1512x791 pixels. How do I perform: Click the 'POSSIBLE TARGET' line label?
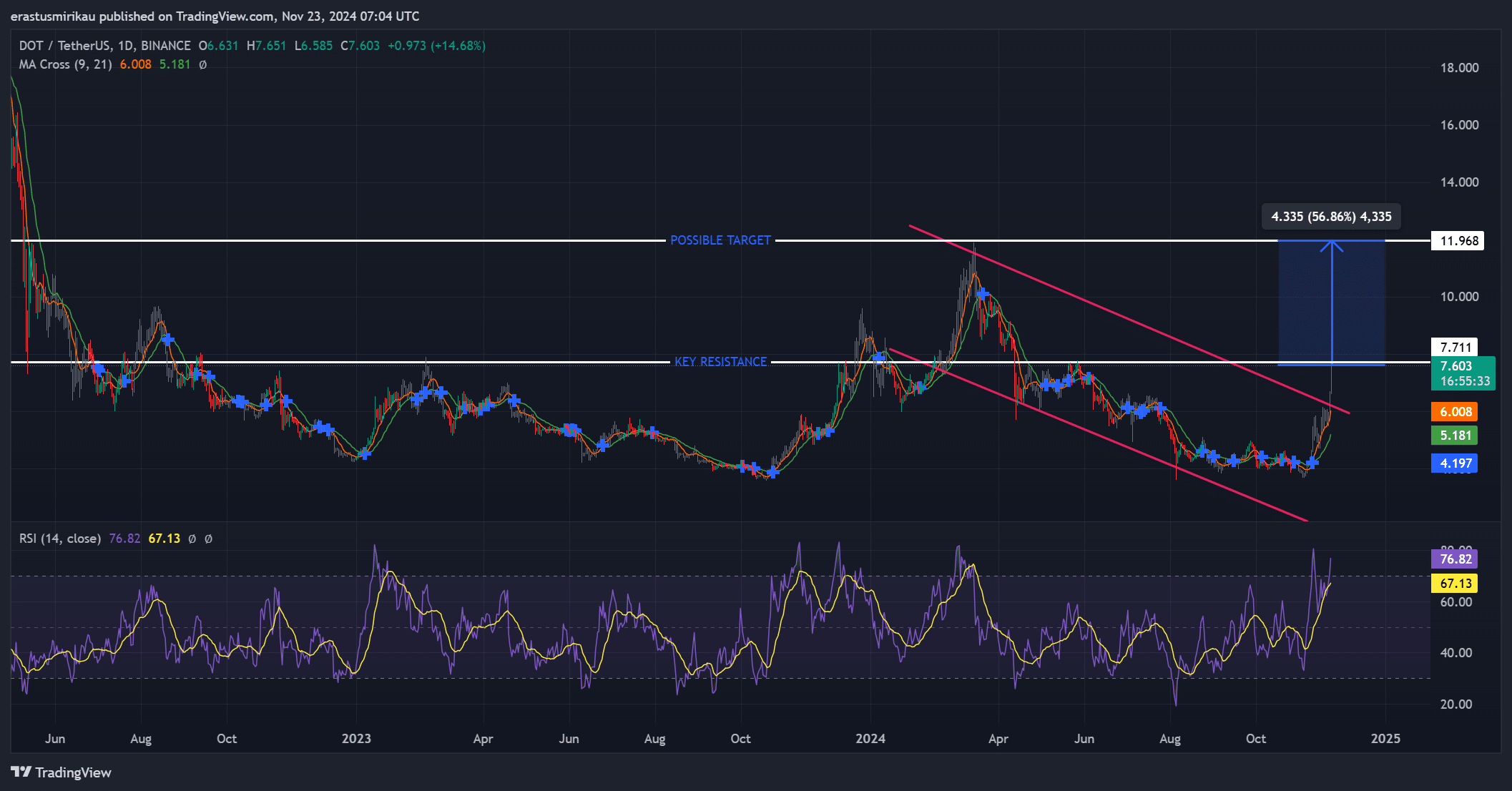tap(720, 240)
